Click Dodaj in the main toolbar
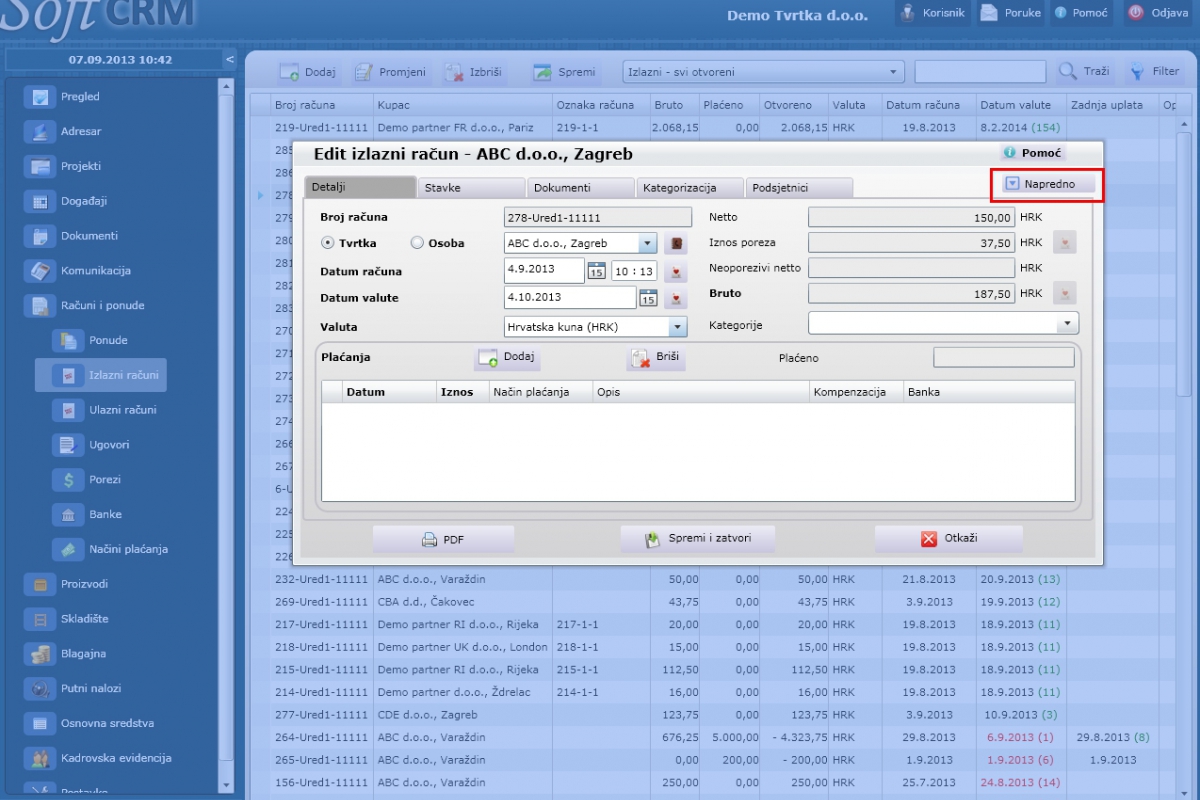1200x800 pixels. point(308,72)
